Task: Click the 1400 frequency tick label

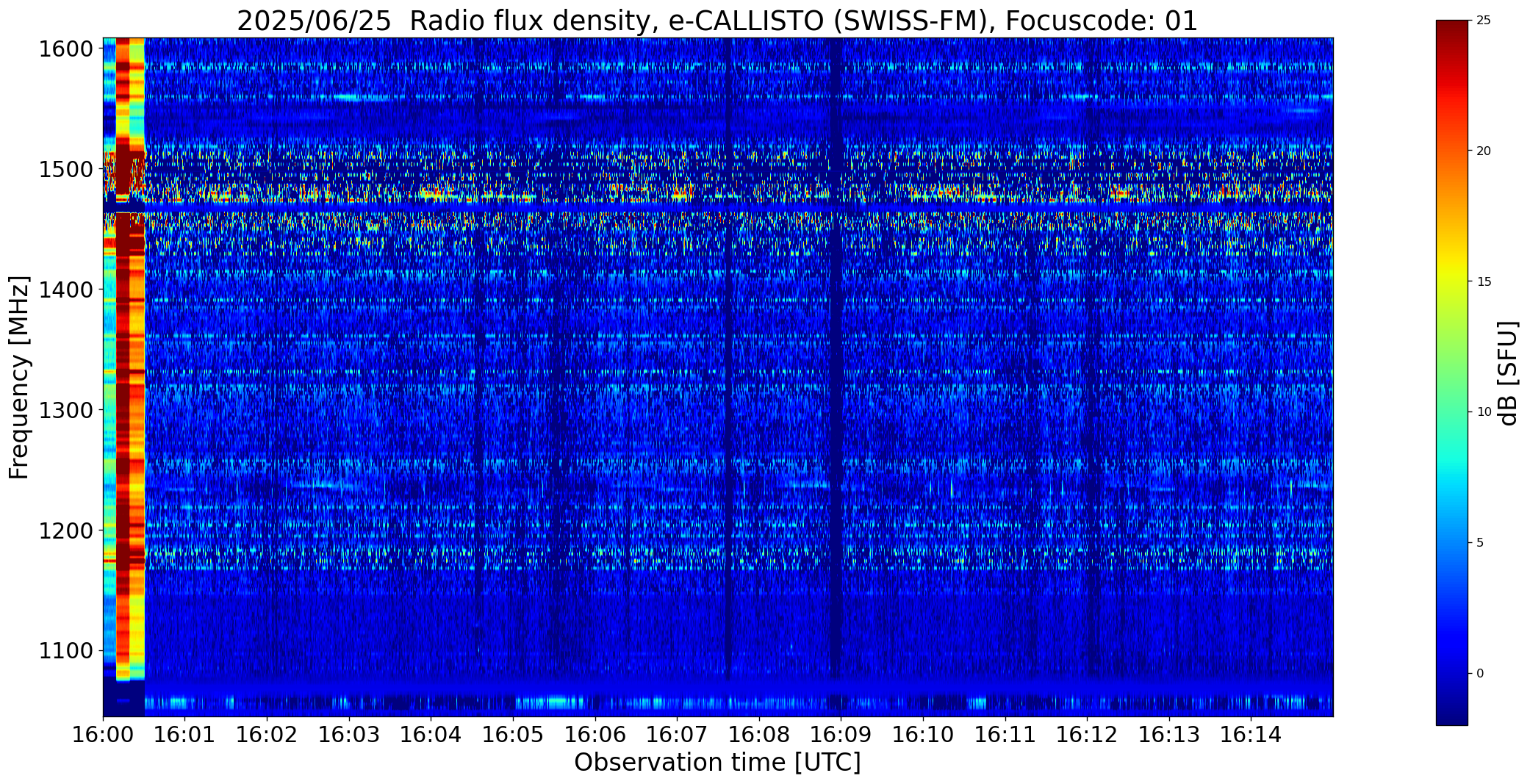Action: click(66, 290)
